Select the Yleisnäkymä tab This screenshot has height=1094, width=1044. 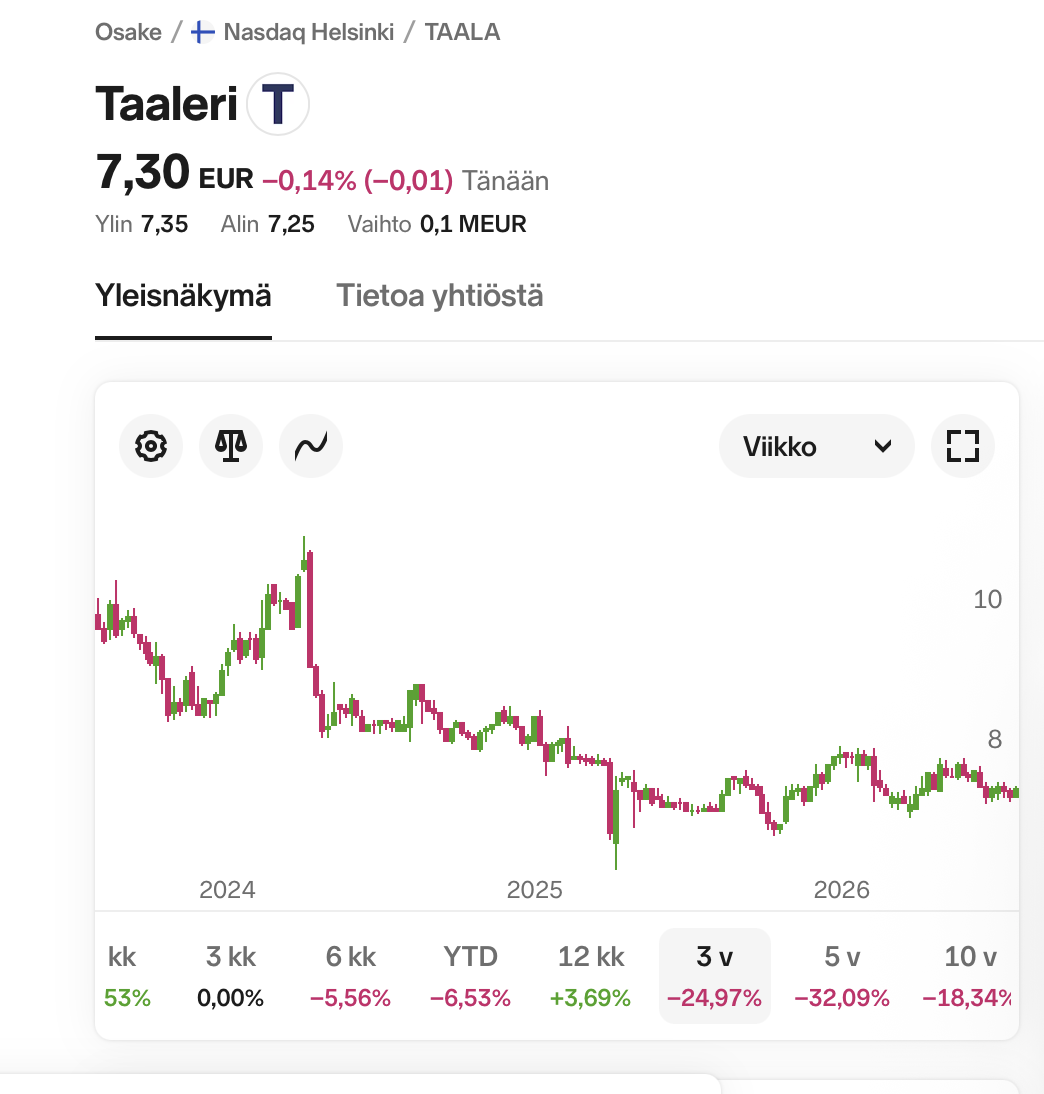click(183, 296)
